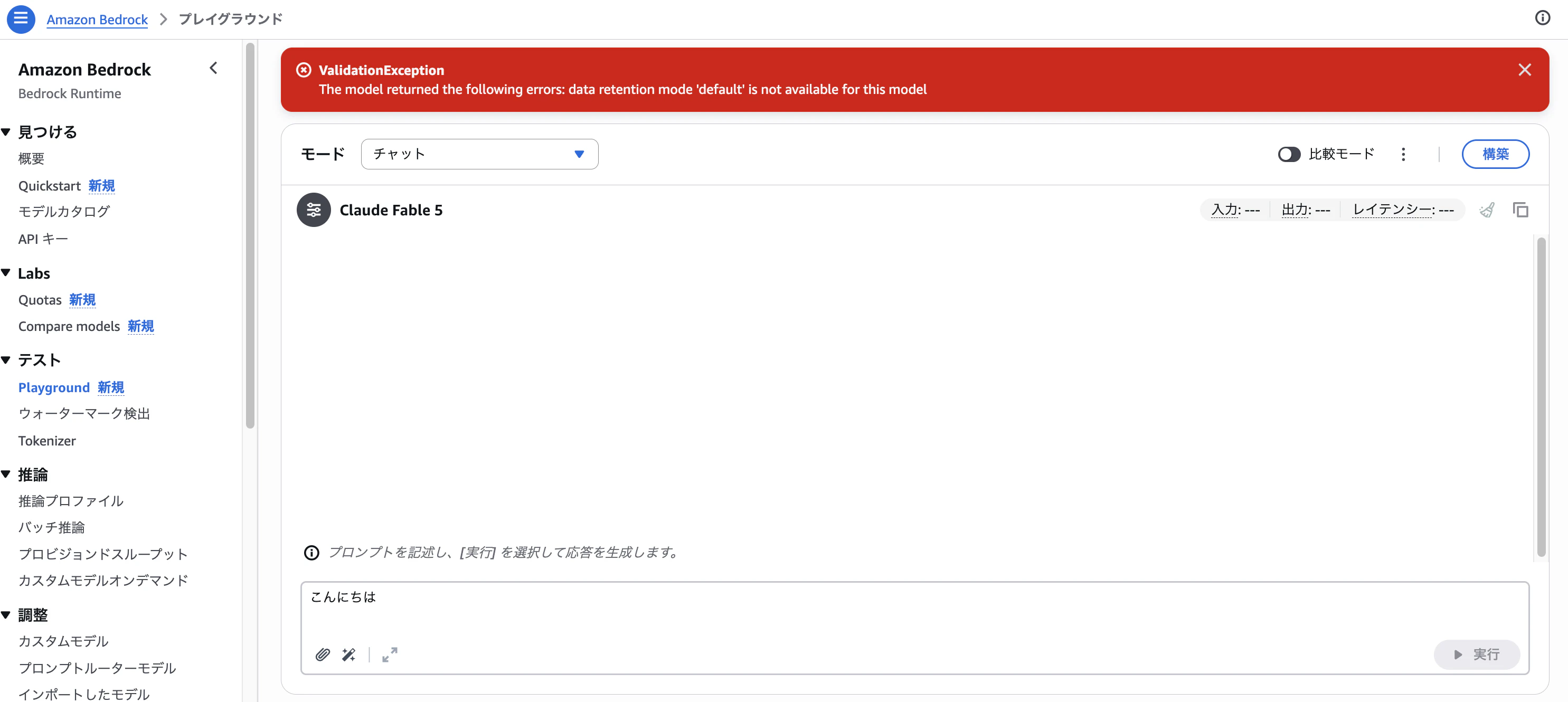
Task: Open the モード チャット dropdown
Action: pyautogui.click(x=479, y=154)
